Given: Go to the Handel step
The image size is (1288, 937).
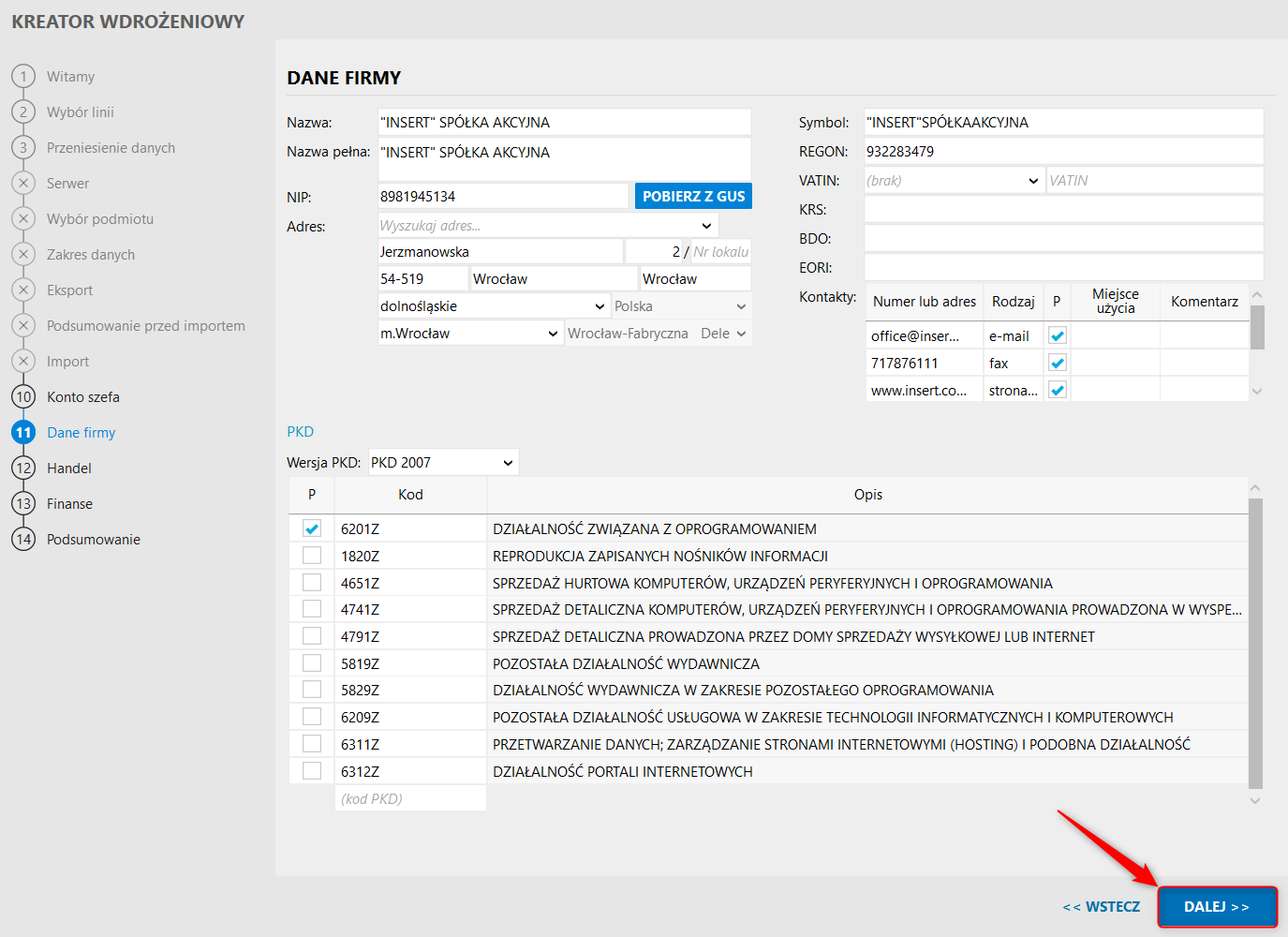Looking at the screenshot, I should (x=69, y=468).
